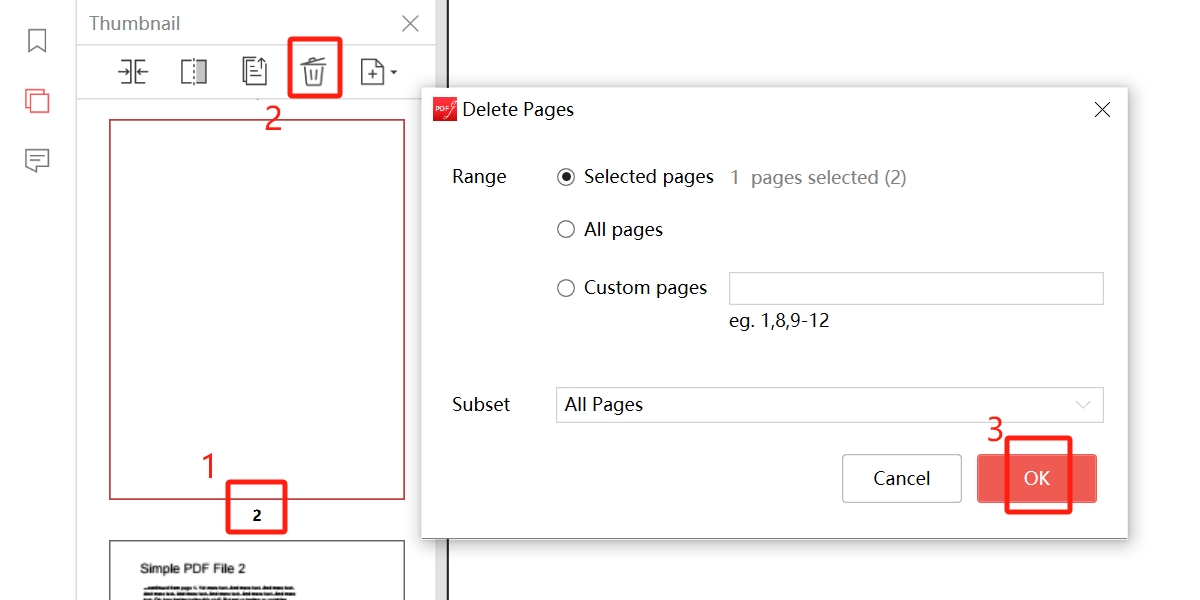1200x600 pixels.
Task: Select the Selected pages radio option
Action: 566,177
